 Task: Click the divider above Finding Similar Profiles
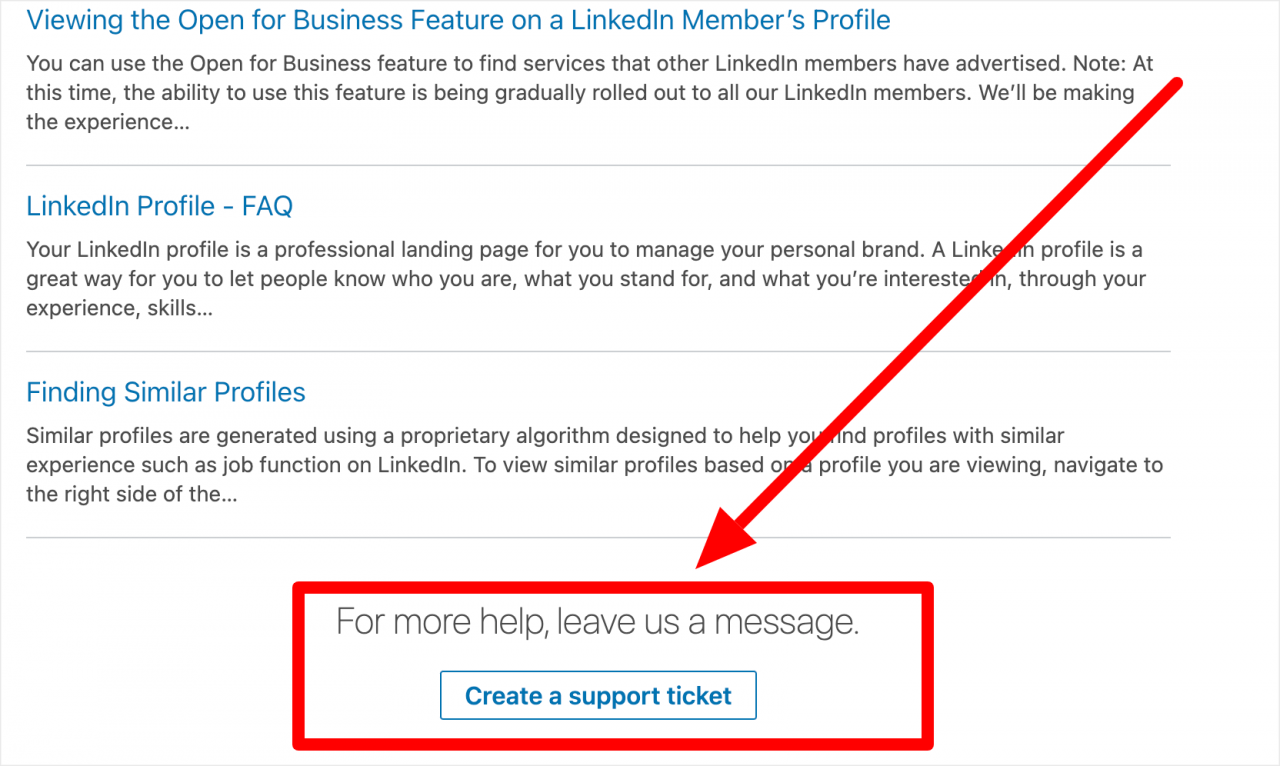coord(598,351)
